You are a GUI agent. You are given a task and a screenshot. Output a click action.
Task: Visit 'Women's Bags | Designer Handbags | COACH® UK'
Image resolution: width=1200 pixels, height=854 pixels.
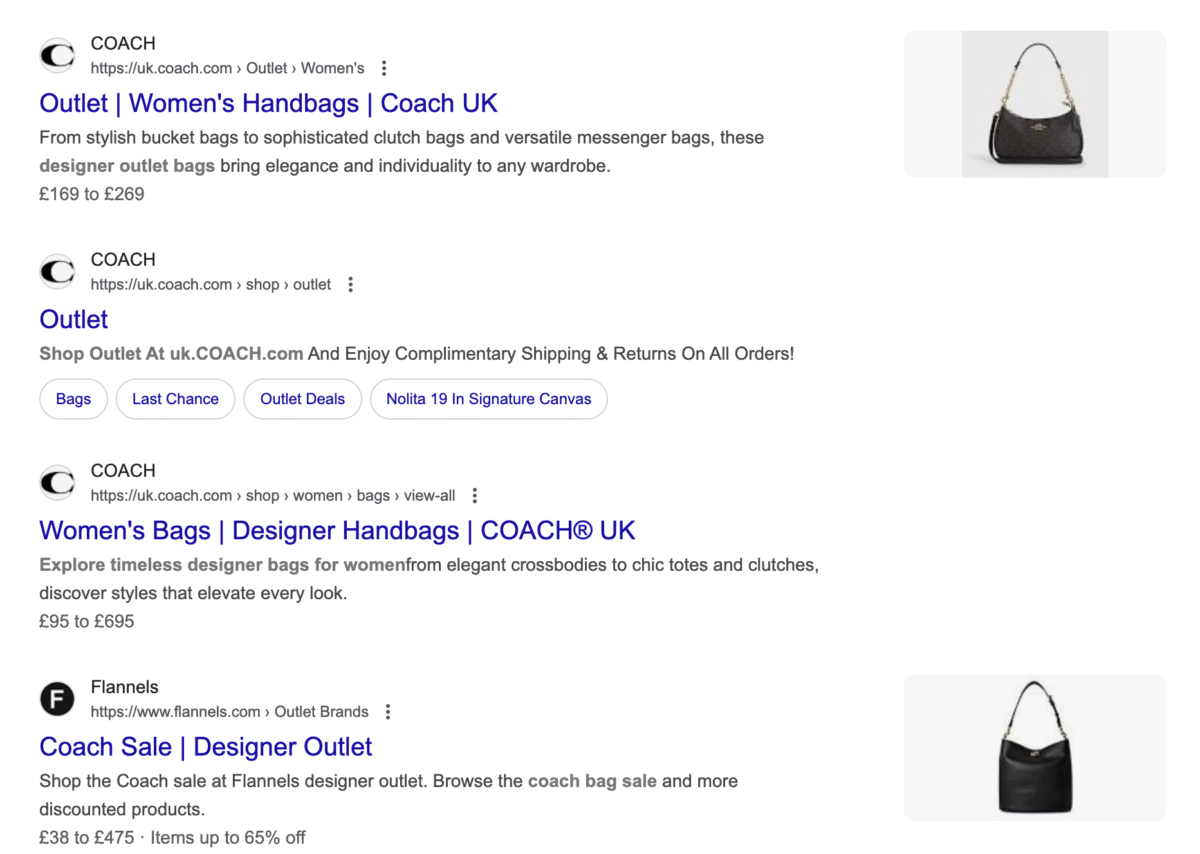pyautogui.click(x=337, y=531)
